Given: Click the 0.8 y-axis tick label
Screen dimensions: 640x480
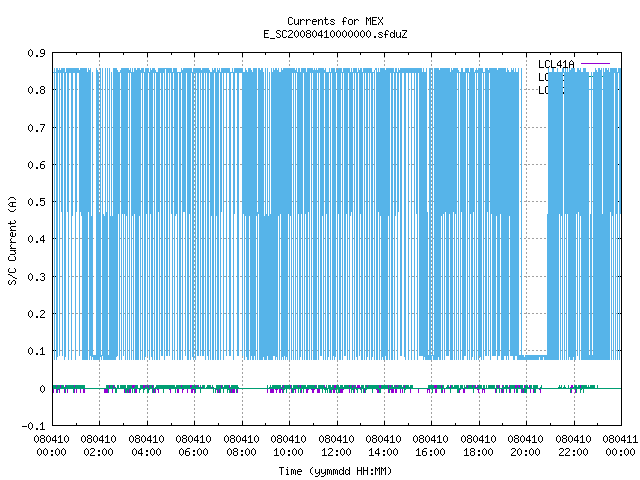Looking at the screenshot, I should pos(36,90).
